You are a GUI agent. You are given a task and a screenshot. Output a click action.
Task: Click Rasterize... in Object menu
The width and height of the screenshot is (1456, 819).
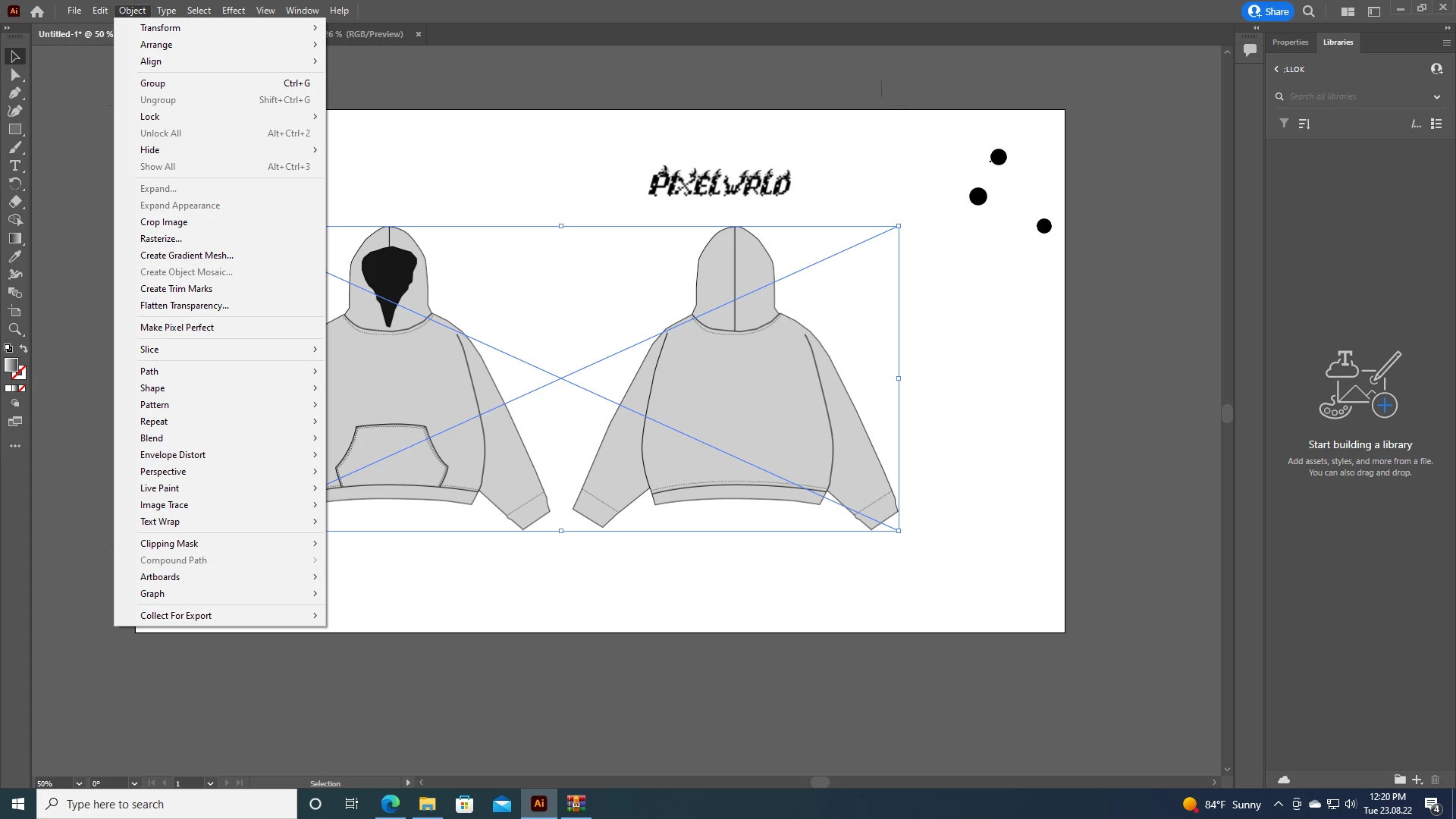coord(161,239)
